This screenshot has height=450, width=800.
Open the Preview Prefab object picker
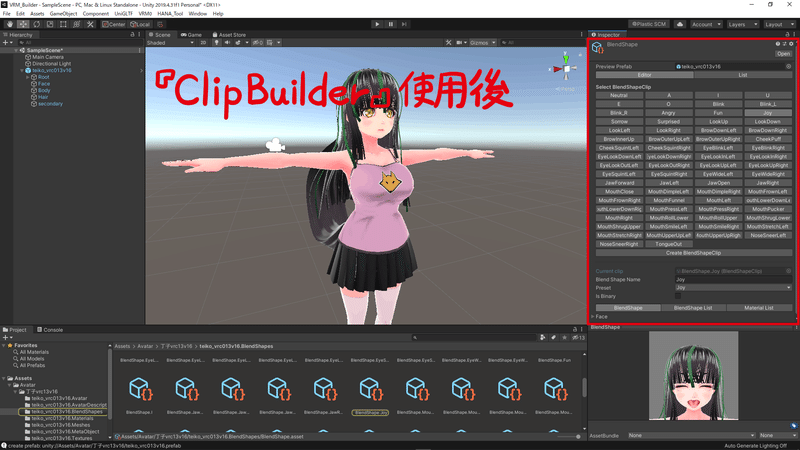pyautogui.click(x=788, y=66)
